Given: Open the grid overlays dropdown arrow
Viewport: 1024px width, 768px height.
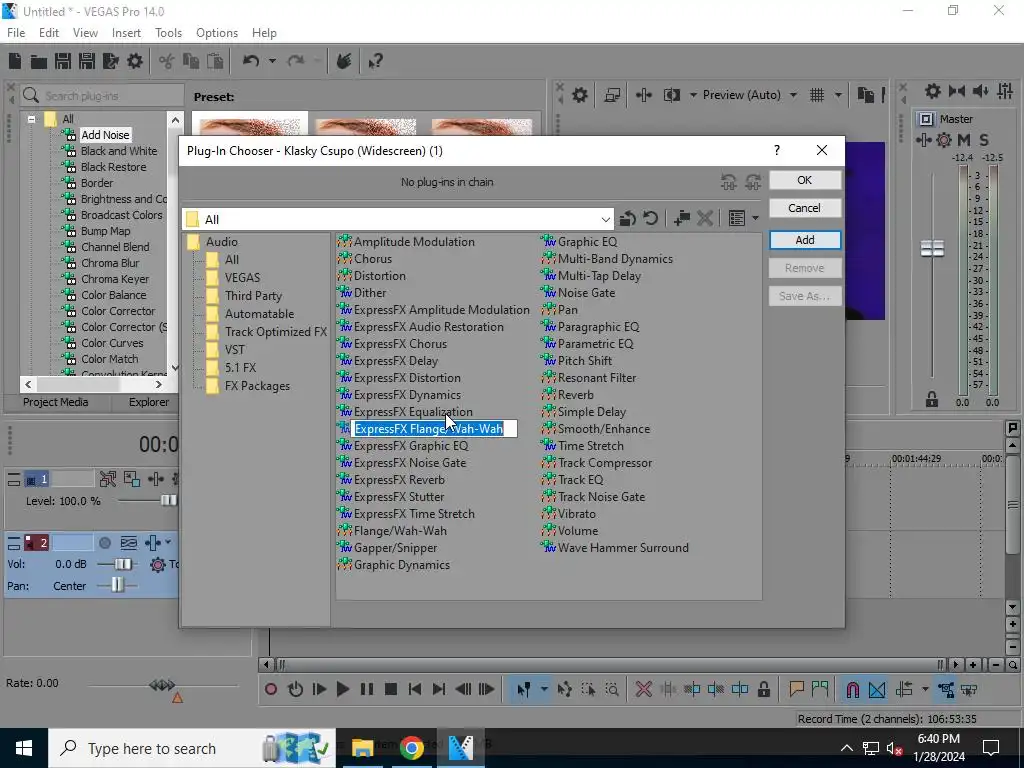Looking at the screenshot, I should click(838, 95).
